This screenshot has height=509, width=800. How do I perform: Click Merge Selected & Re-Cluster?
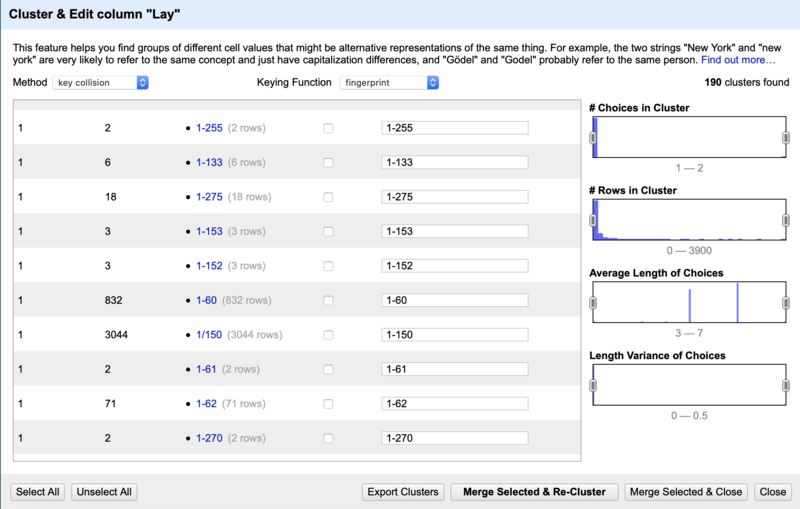coord(534,492)
